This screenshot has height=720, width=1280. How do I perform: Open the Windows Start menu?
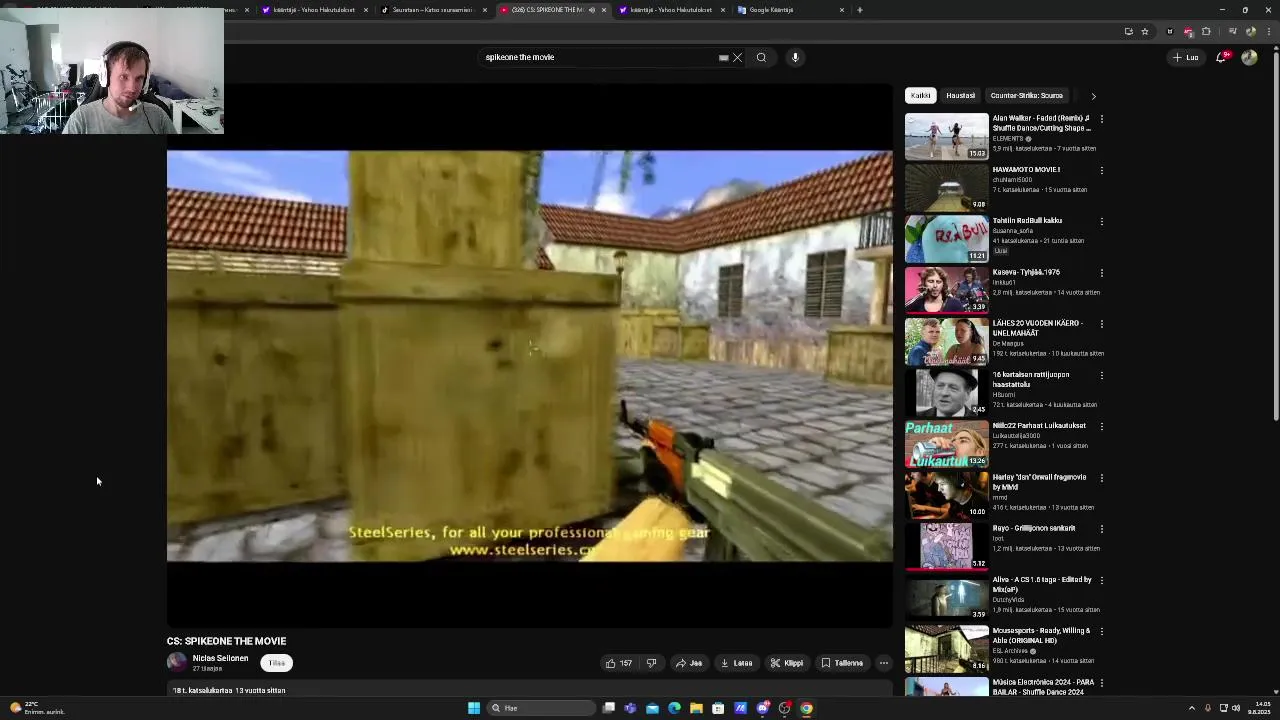coord(474,708)
